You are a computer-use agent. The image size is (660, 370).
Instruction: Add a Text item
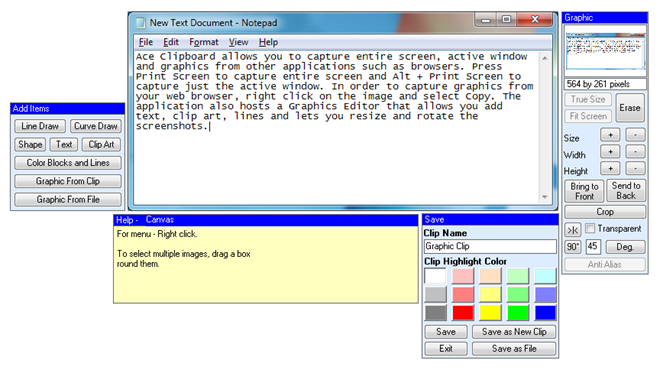(64, 144)
